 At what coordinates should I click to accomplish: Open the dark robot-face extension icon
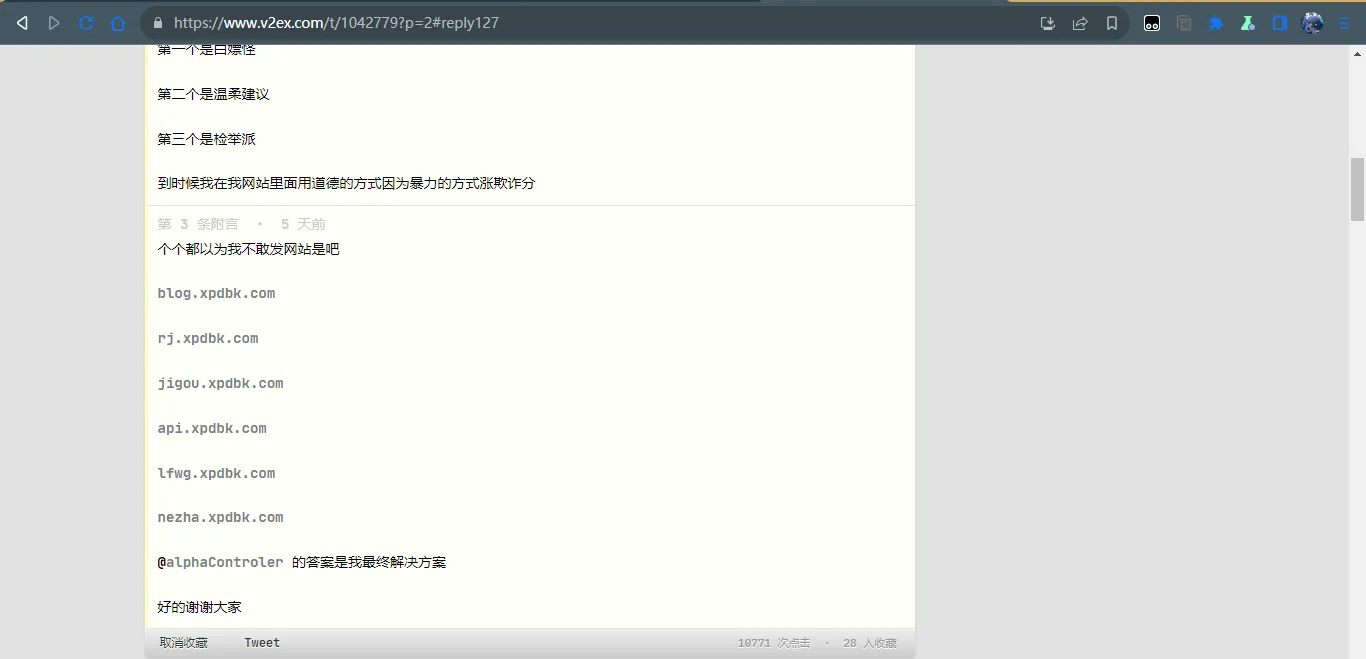click(x=1152, y=23)
